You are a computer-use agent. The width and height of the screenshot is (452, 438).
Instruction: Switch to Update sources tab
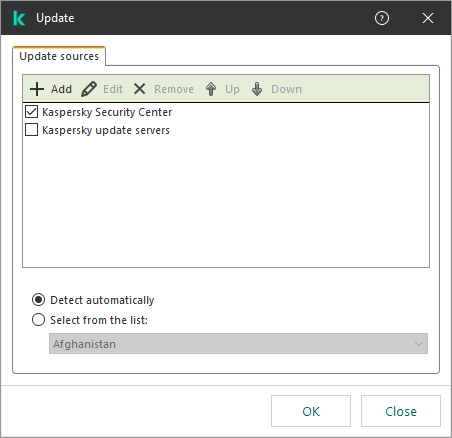click(x=59, y=56)
